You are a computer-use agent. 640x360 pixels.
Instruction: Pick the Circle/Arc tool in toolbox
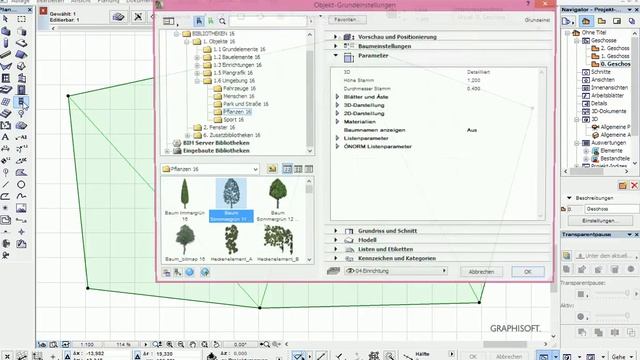pyautogui.click(x=21, y=184)
